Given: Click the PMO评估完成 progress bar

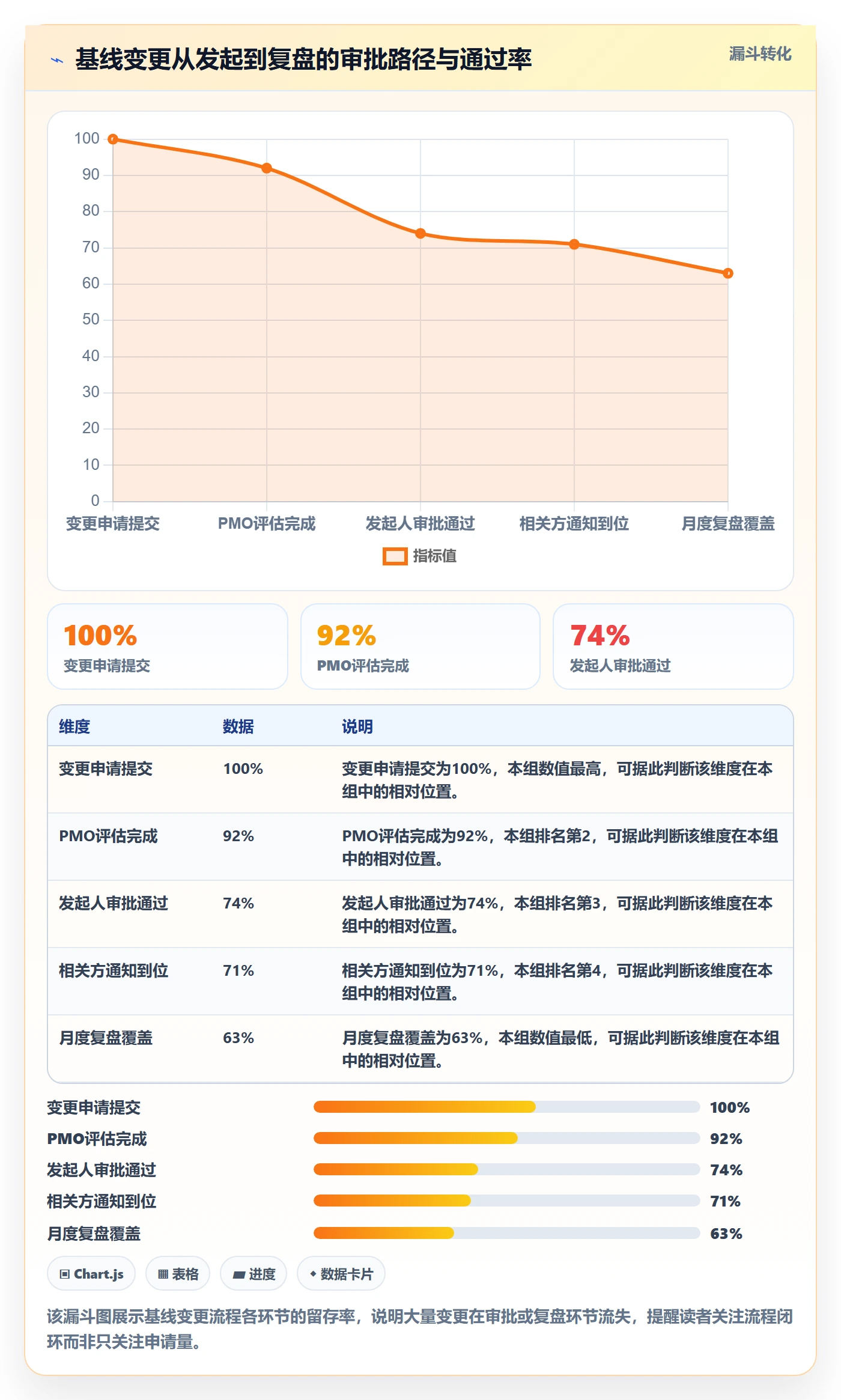Looking at the screenshot, I should [x=507, y=1138].
